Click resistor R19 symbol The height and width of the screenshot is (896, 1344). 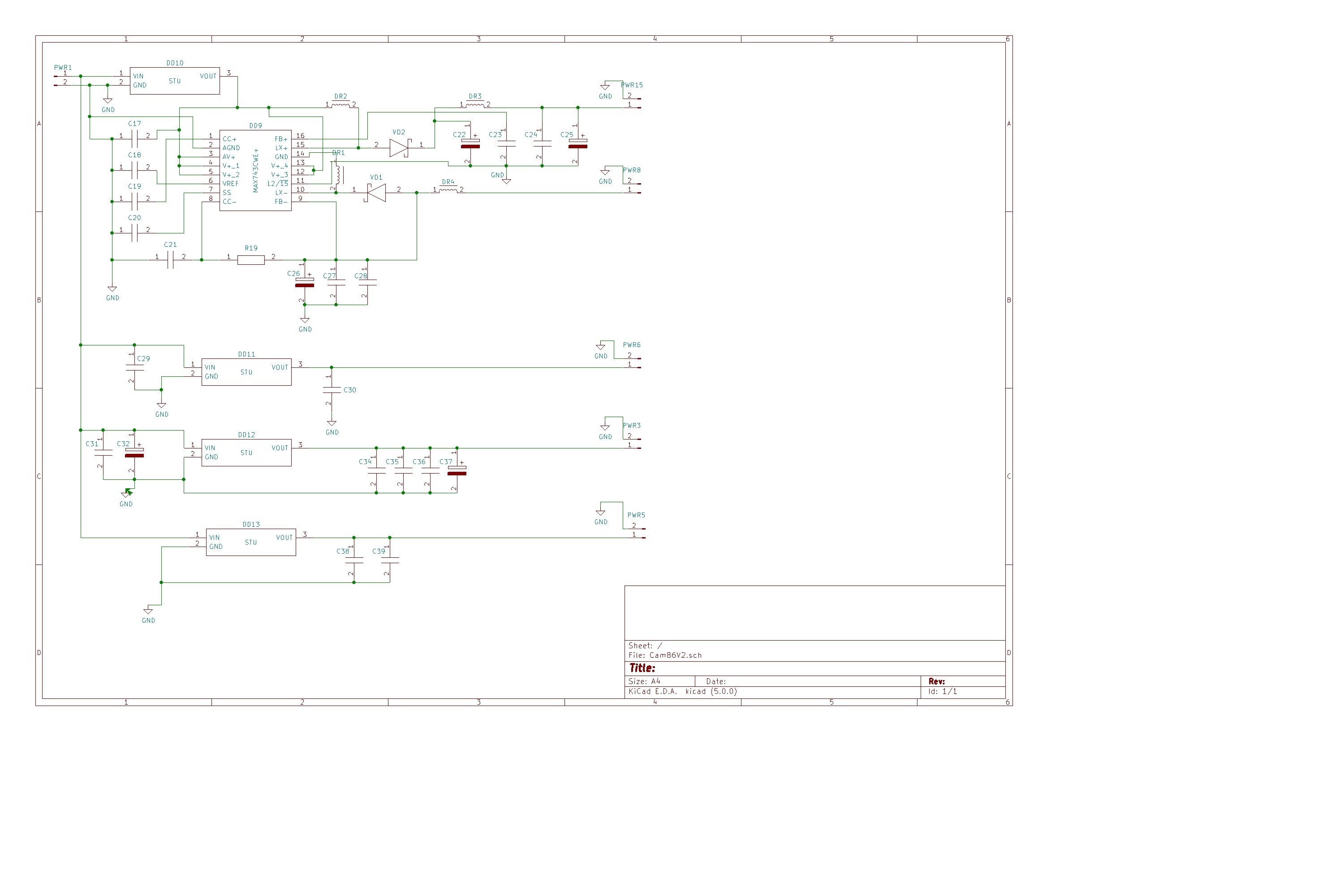coord(251,260)
